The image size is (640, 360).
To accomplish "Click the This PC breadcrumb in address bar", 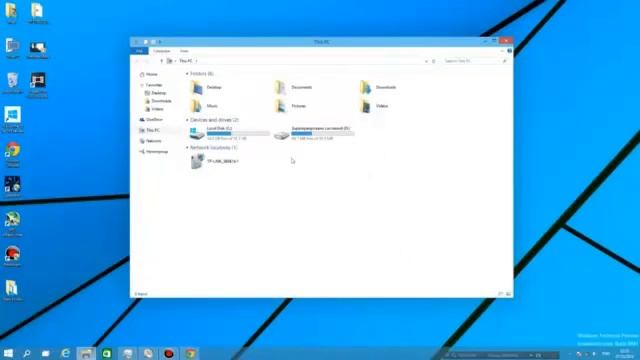I will 186,61.
